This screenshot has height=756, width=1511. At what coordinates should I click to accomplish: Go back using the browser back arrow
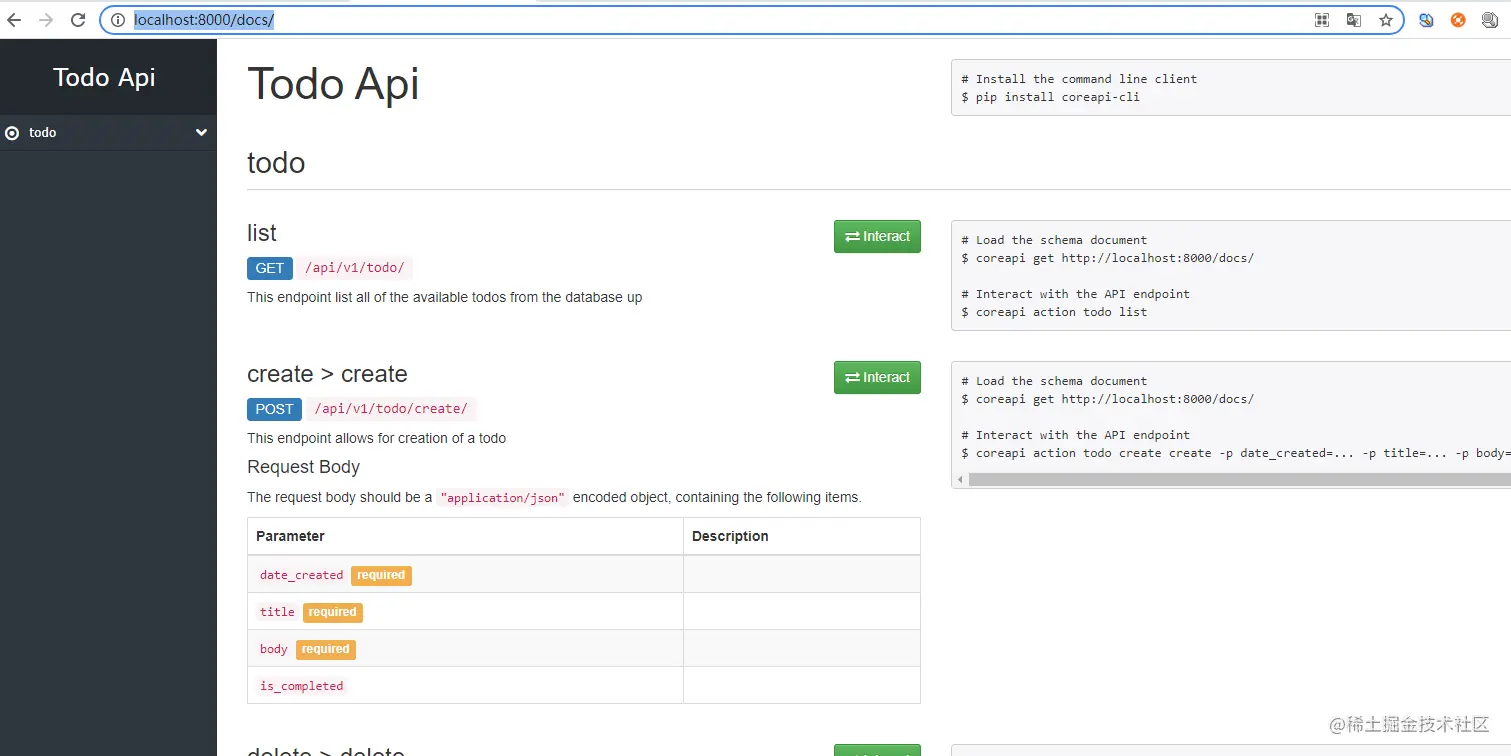point(14,20)
